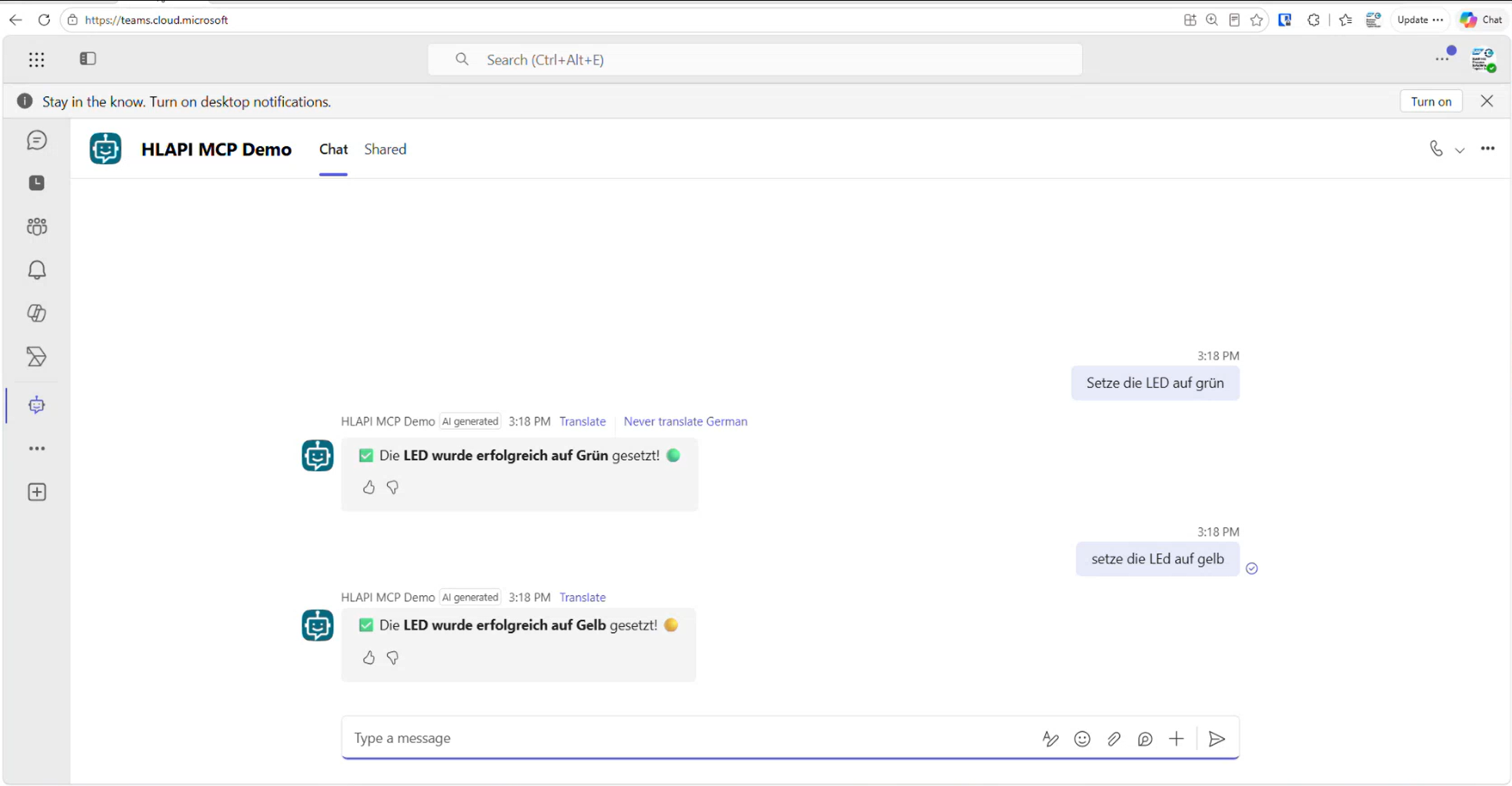Click the HLAPI MCP Demo header avatar

pyautogui.click(x=105, y=149)
